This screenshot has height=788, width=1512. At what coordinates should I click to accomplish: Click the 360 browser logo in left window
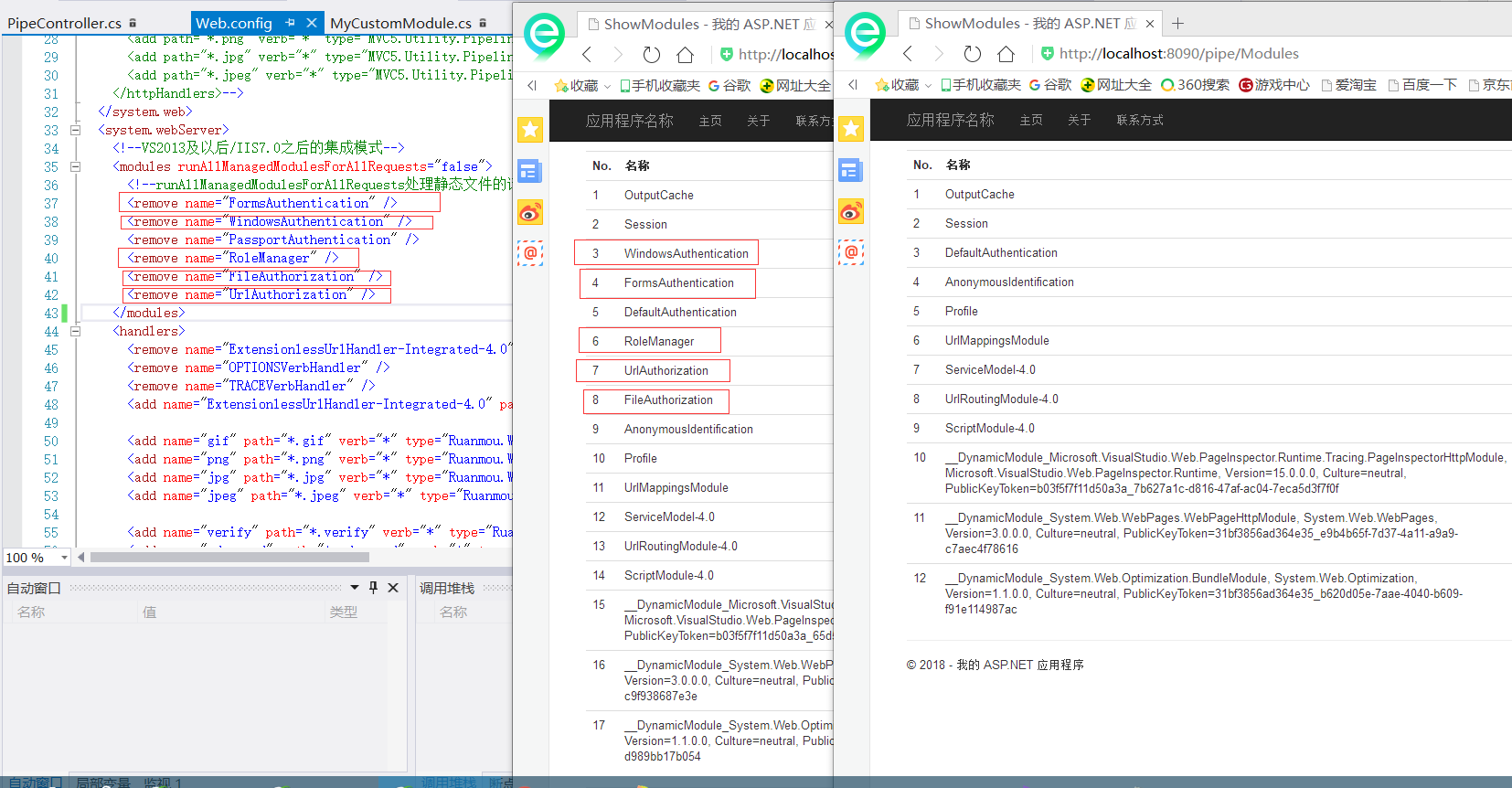click(544, 36)
